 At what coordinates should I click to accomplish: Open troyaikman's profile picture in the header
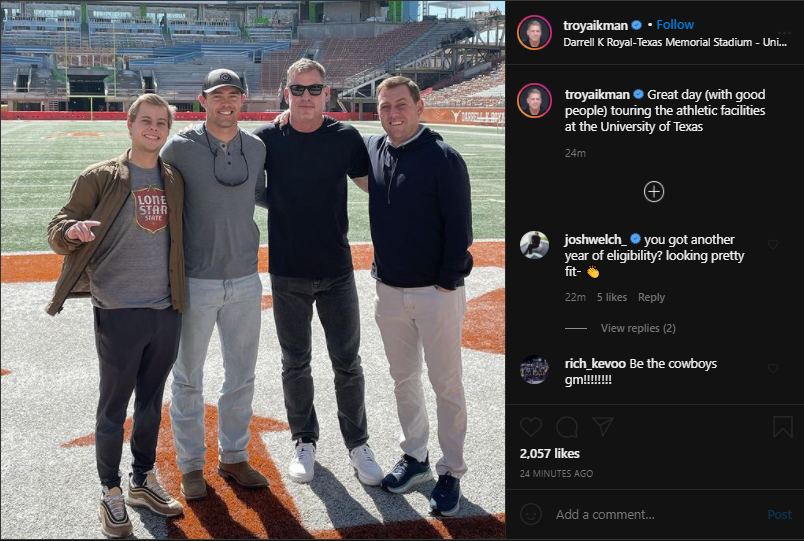pos(534,32)
